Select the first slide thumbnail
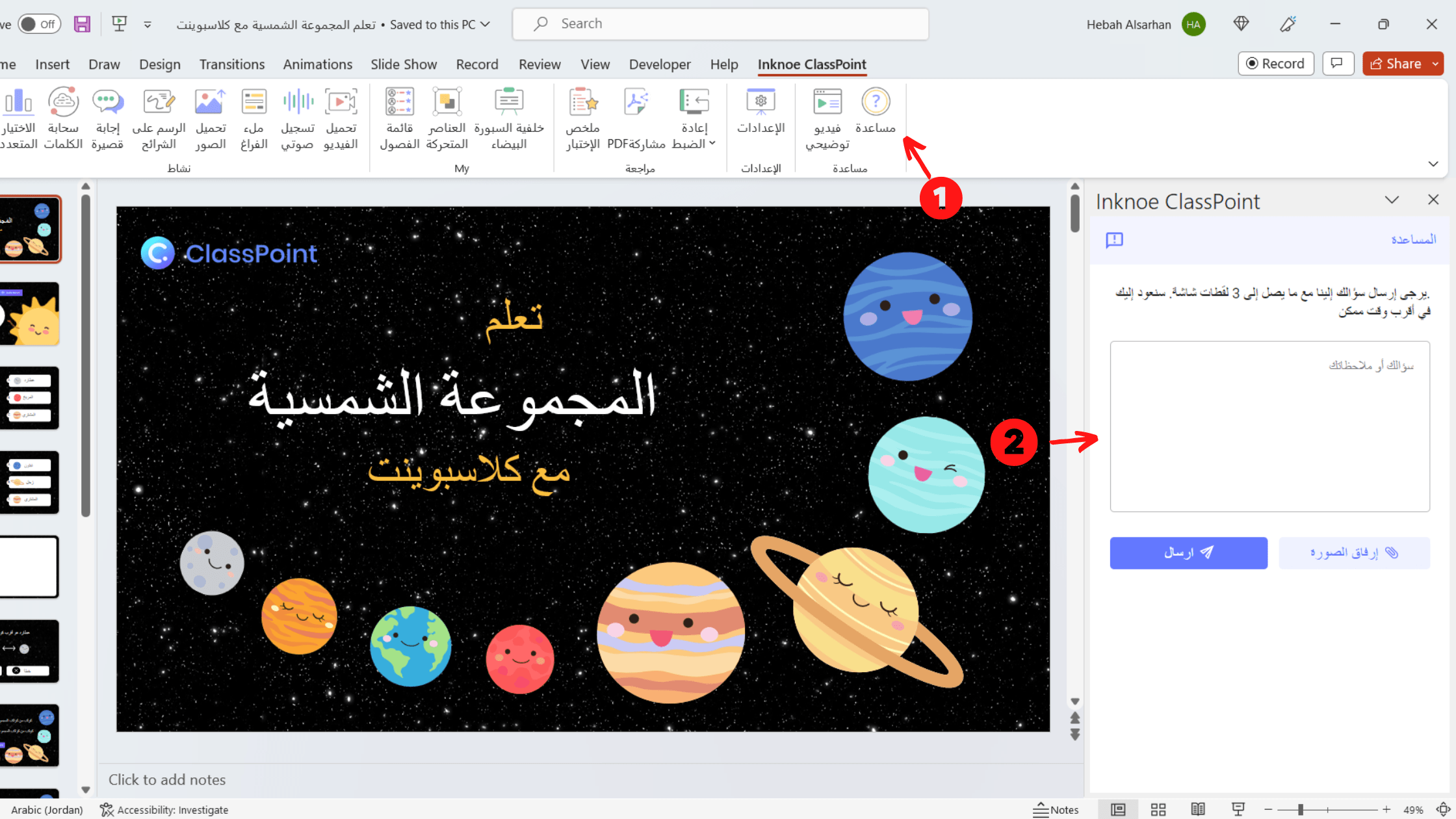The image size is (1456, 819). pos(29,229)
